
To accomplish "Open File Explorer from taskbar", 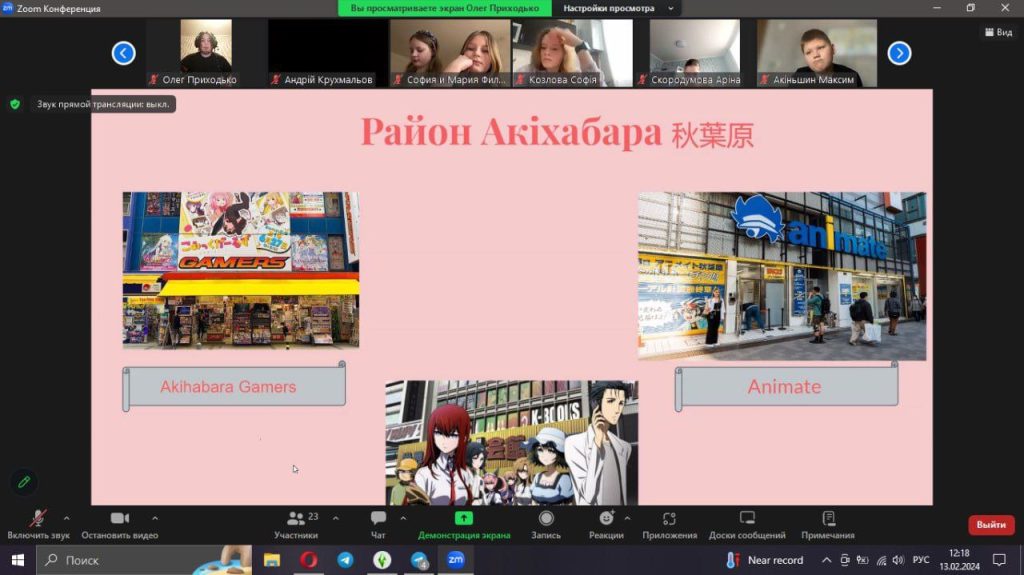I will coord(272,560).
